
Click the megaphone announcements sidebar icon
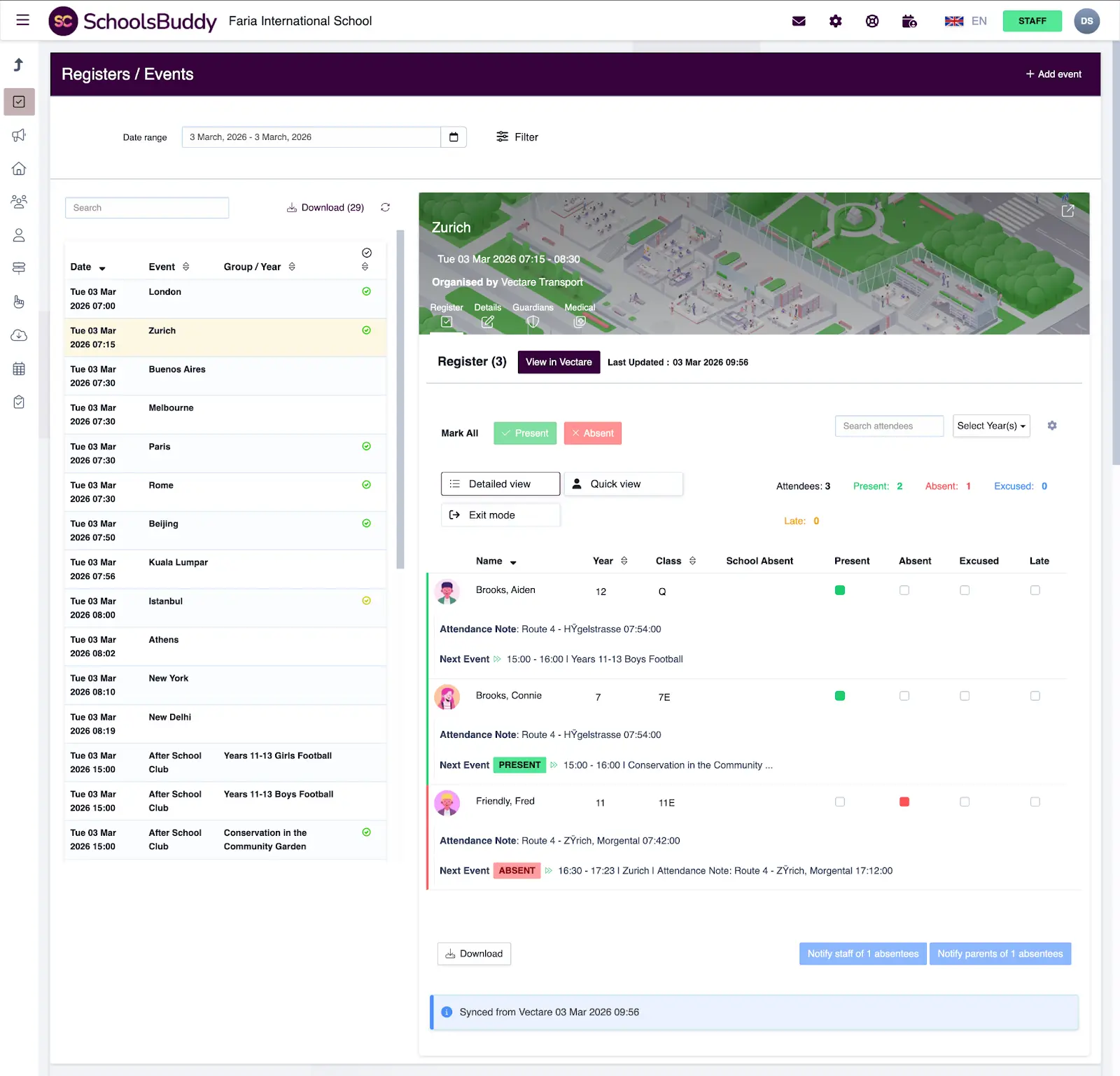pyautogui.click(x=19, y=135)
